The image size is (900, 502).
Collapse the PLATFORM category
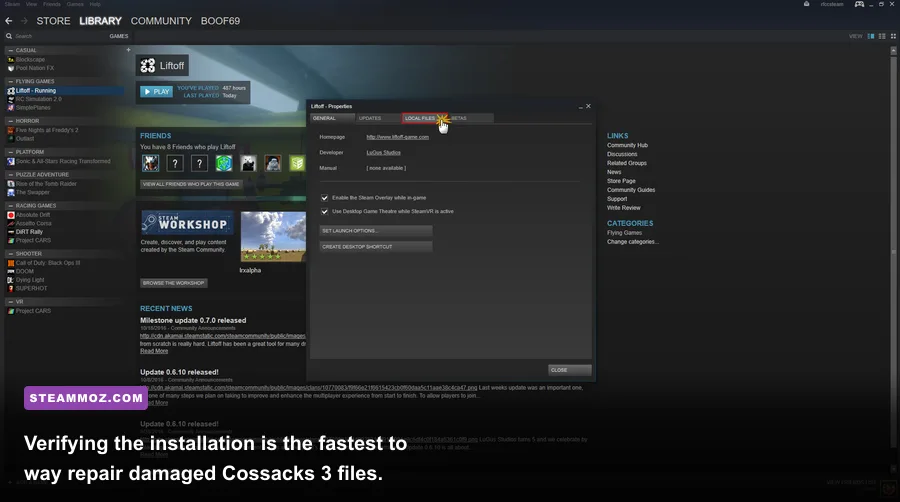coord(10,152)
